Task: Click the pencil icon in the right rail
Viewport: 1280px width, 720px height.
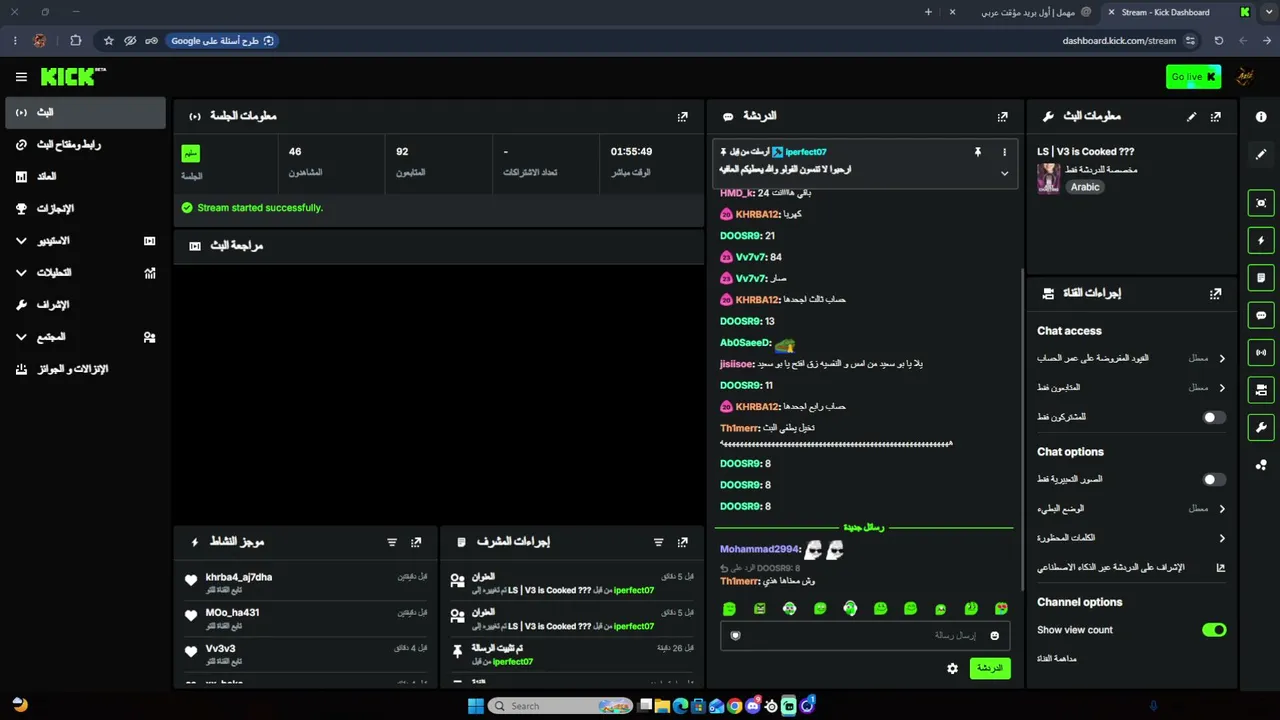Action: pyautogui.click(x=1261, y=154)
